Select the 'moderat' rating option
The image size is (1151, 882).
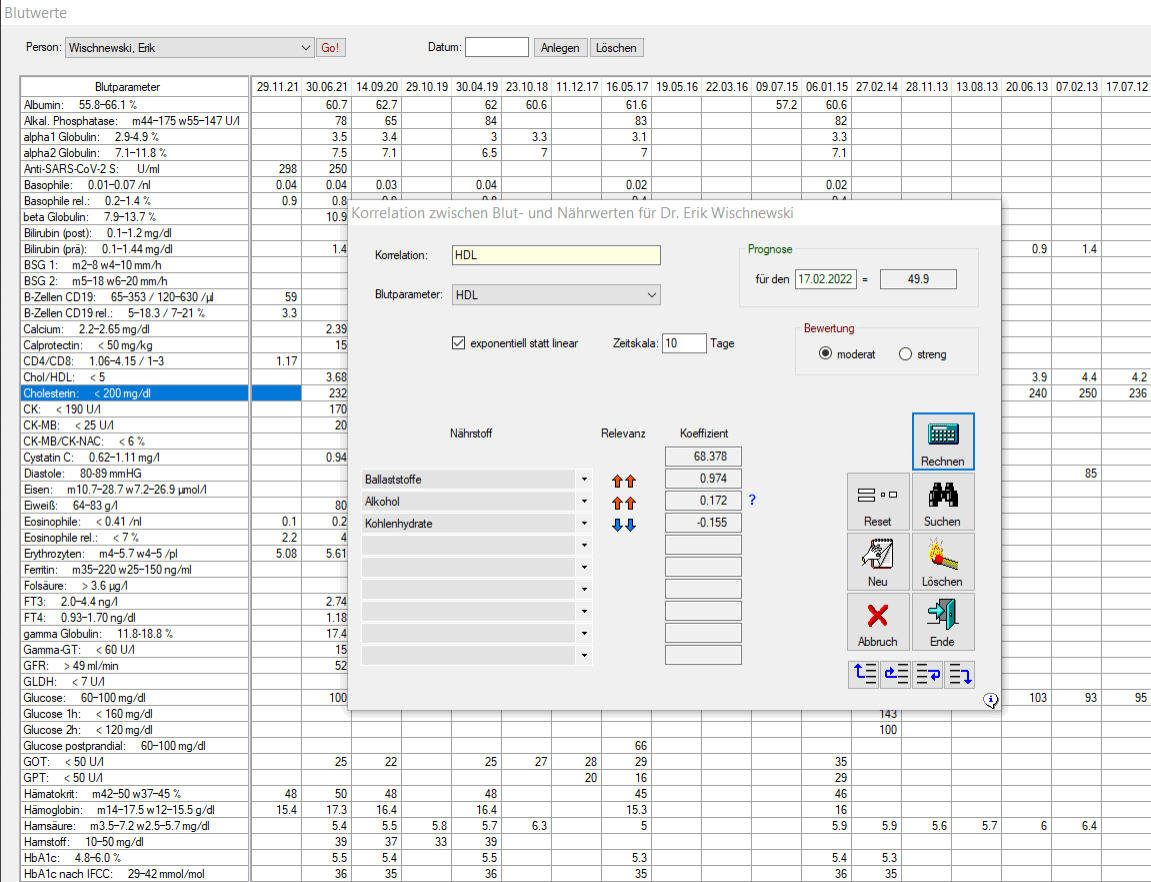point(825,354)
